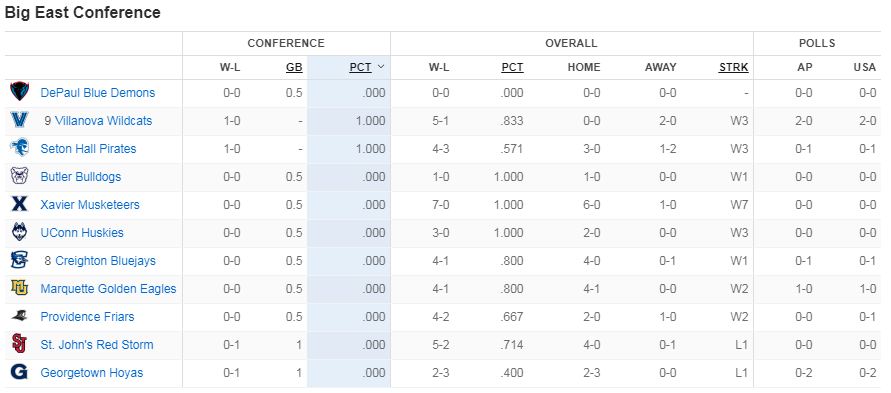The height and width of the screenshot is (393, 891).
Task: Click the Butler Bulldogs logo icon
Action: [x=19, y=177]
